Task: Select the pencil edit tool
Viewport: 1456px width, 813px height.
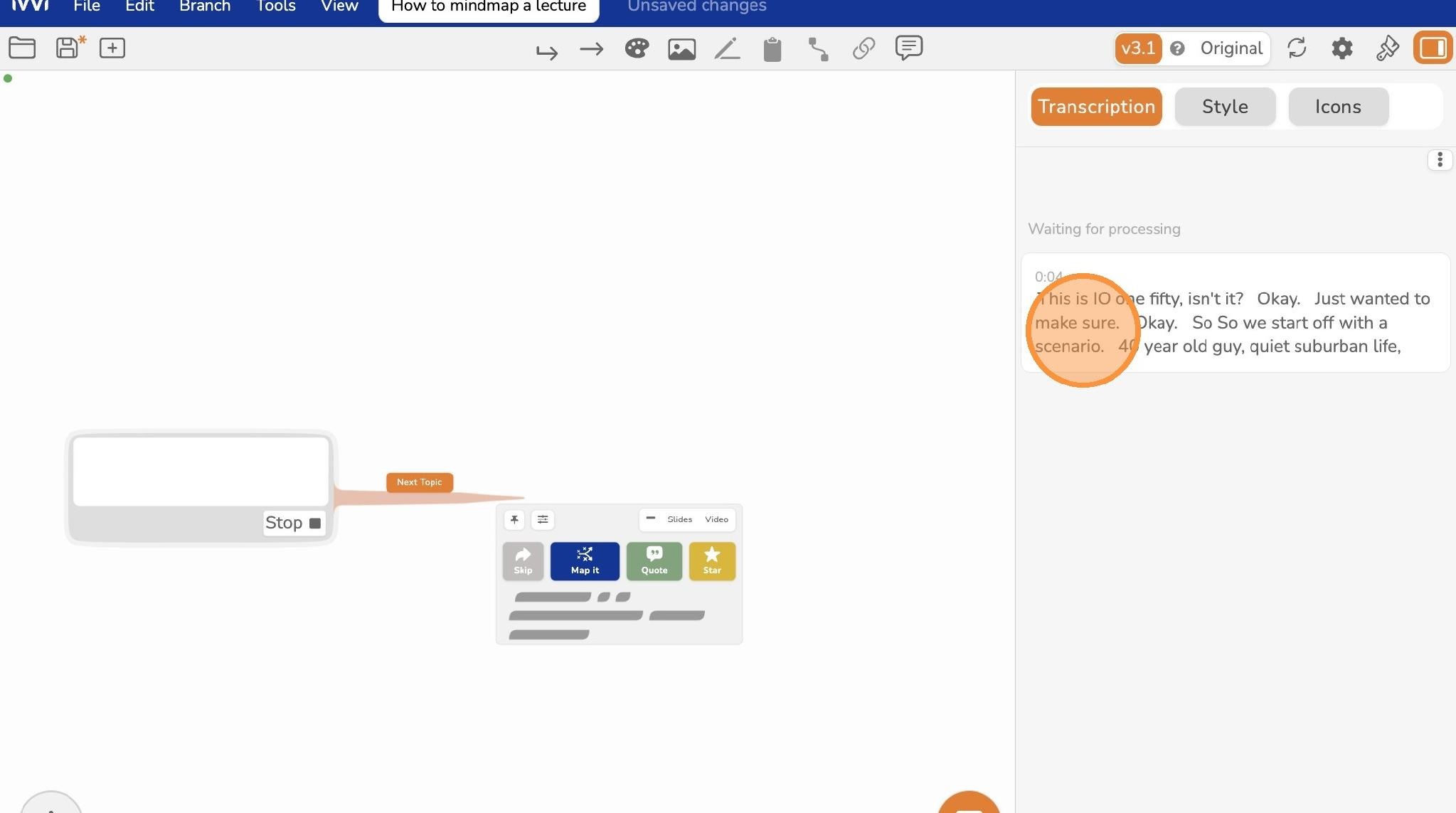Action: (727, 48)
